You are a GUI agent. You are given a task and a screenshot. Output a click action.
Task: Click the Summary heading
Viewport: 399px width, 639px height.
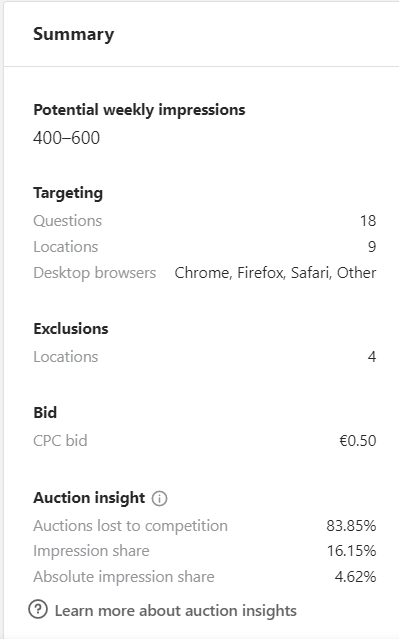[x=73, y=34]
